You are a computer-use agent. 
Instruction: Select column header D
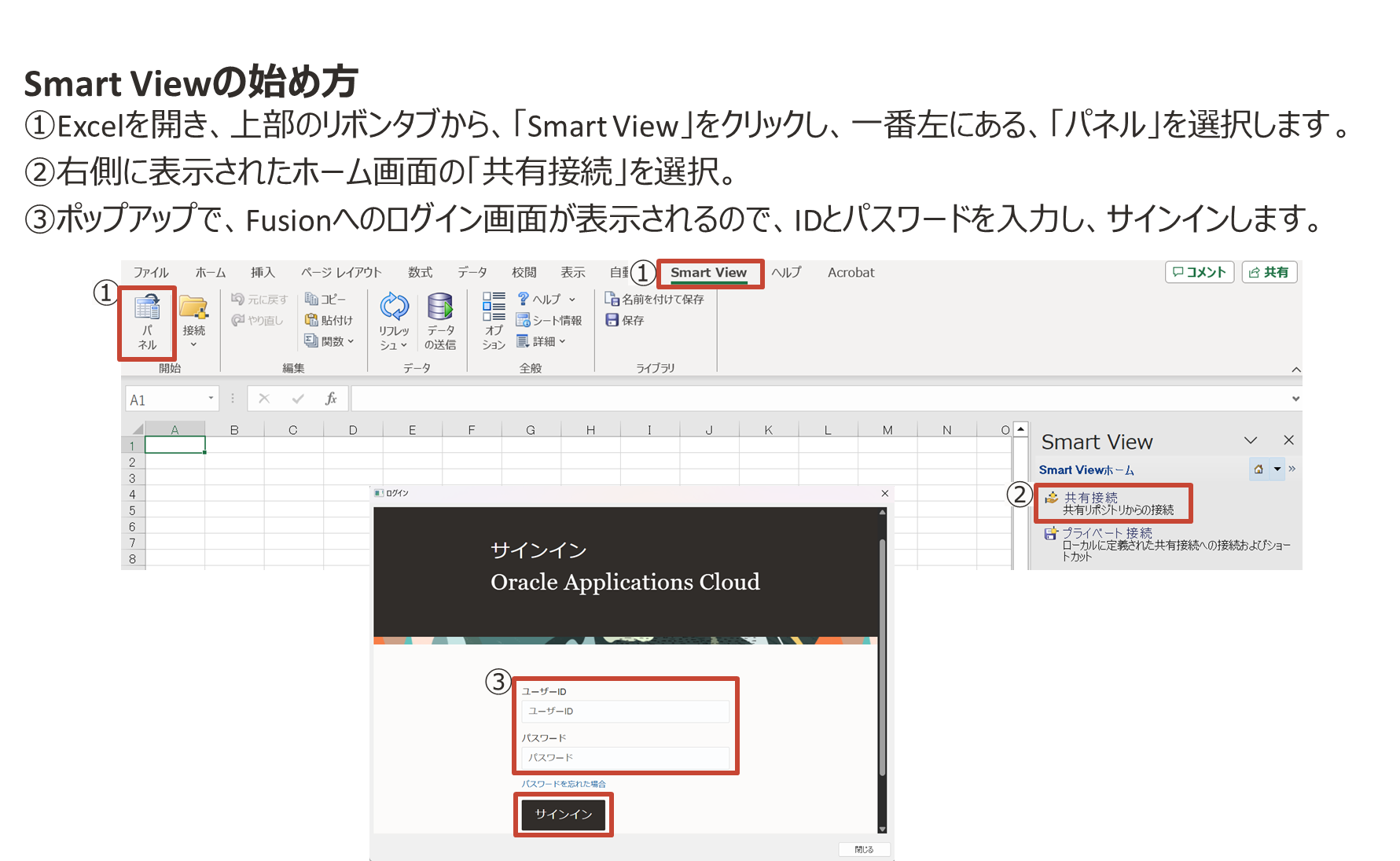353,429
